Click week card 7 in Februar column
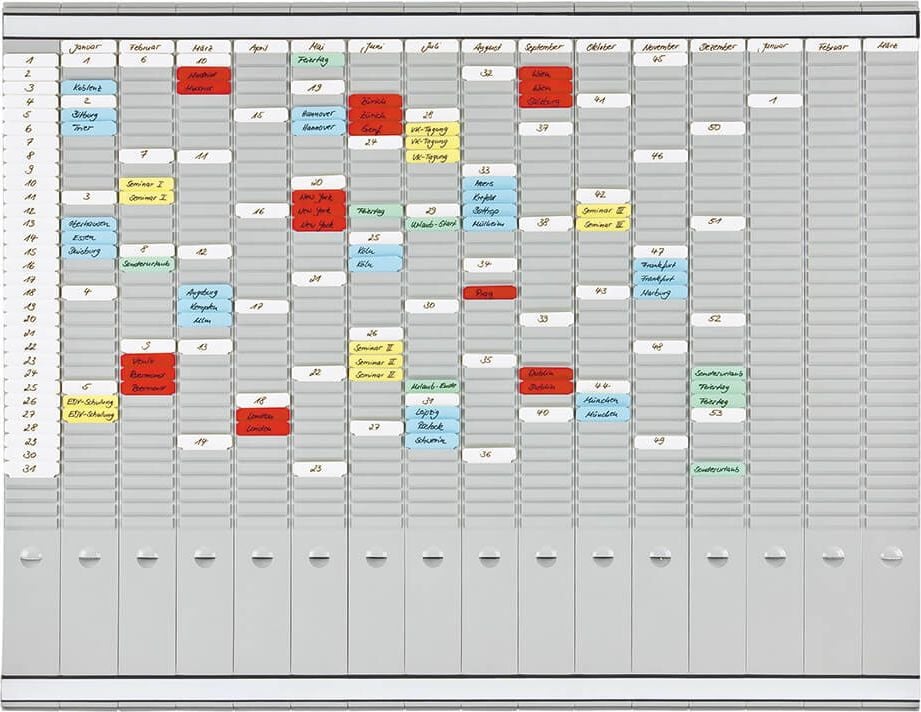The height and width of the screenshot is (712, 921). click(147, 156)
